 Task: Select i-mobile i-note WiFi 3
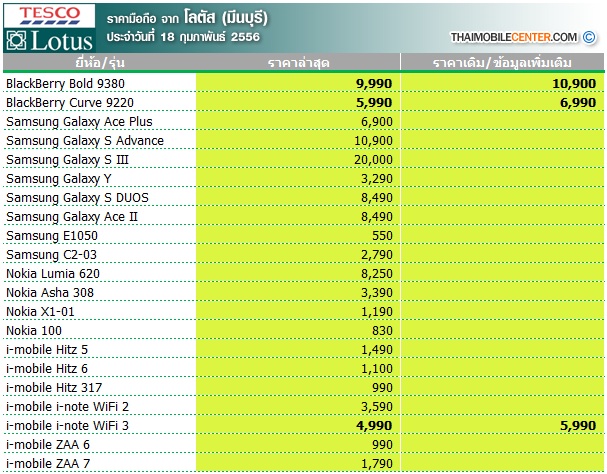click(67, 425)
